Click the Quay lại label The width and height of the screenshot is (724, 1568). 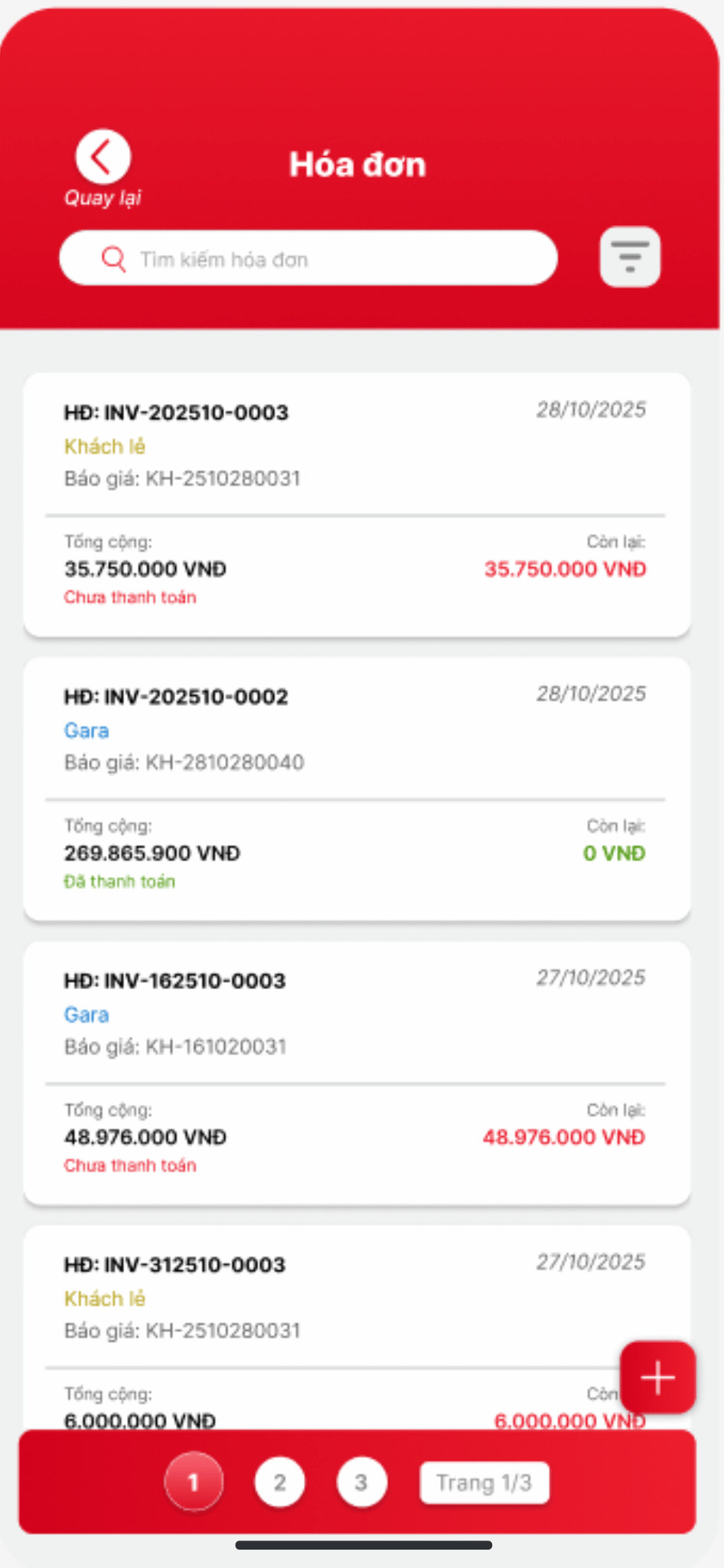click(103, 198)
